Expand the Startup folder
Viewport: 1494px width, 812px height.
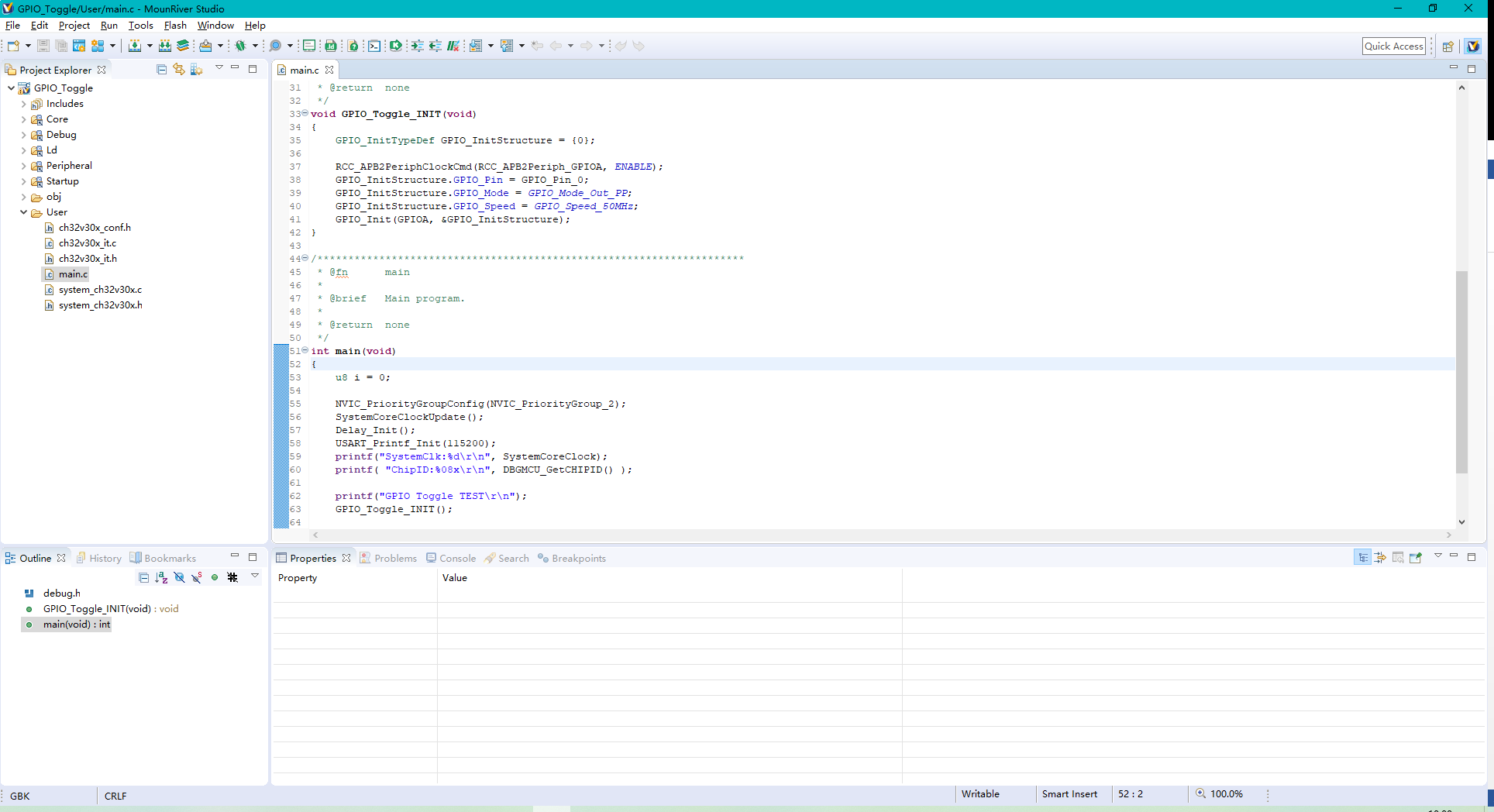pyautogui.click(x=24, y=181)
